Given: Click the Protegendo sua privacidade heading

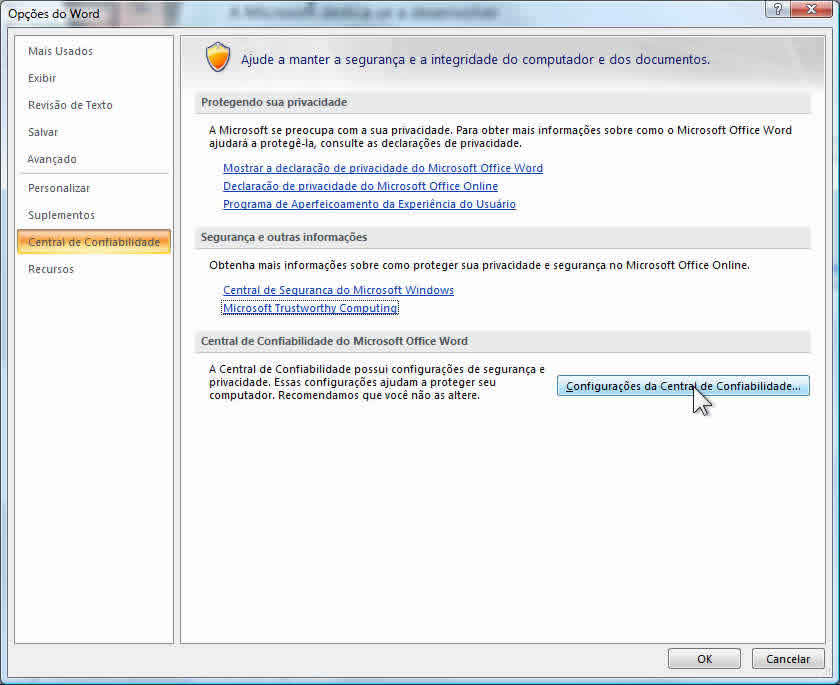Looking at the screenshot, I should 274,102.
